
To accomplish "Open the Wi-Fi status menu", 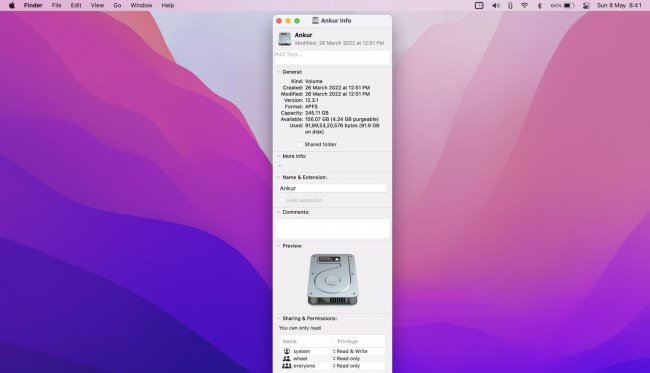I will (524, 5).
